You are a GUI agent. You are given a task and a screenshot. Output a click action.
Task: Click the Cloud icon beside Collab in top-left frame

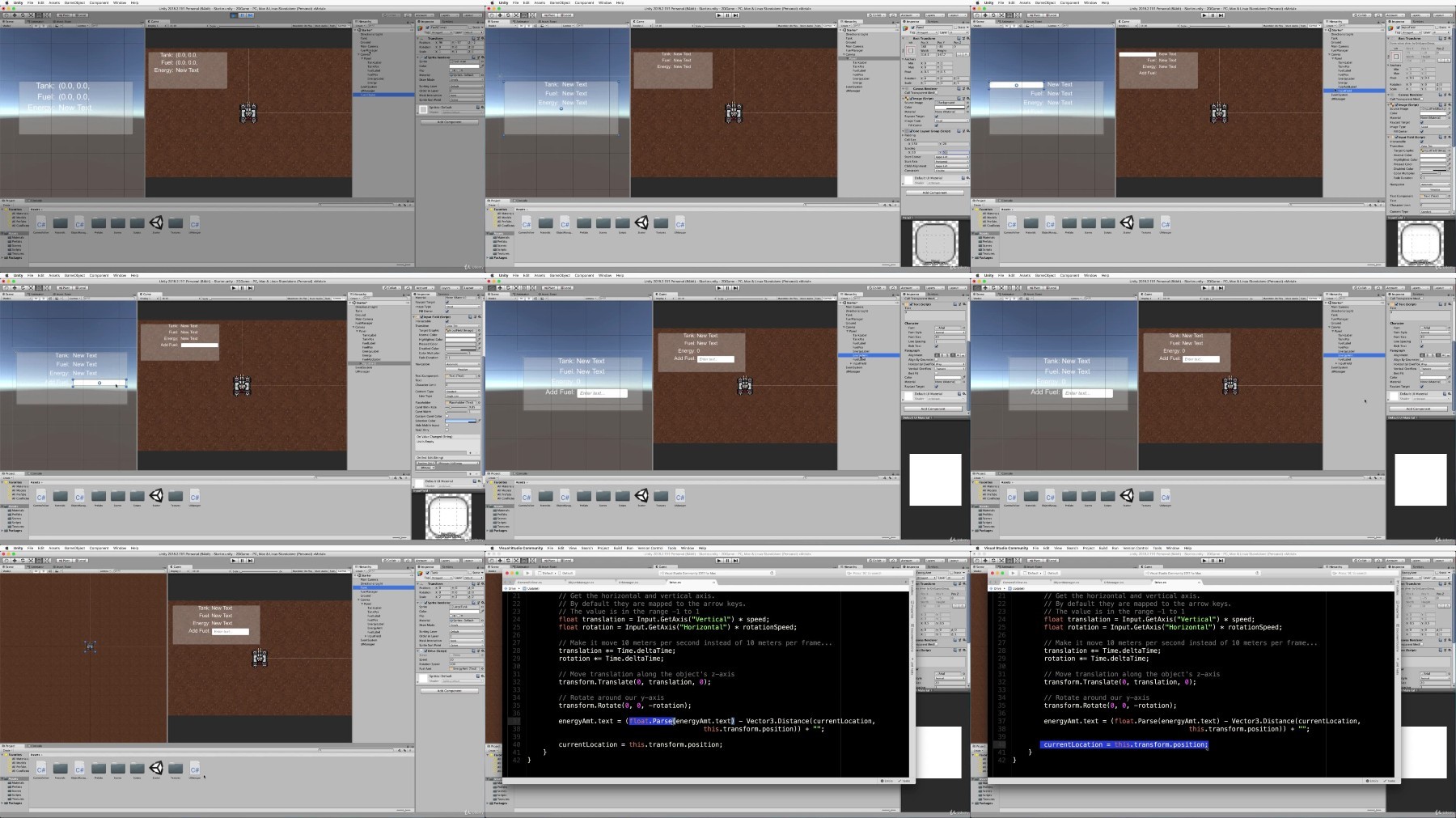click(x=408, y=15)
